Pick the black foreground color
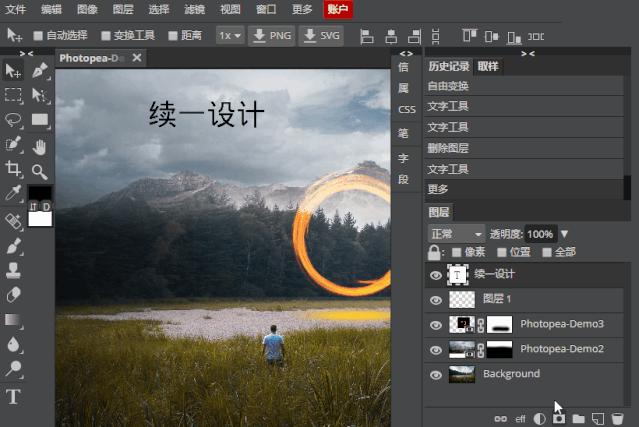This screenshot has height=427, width=639. point(40,192)
